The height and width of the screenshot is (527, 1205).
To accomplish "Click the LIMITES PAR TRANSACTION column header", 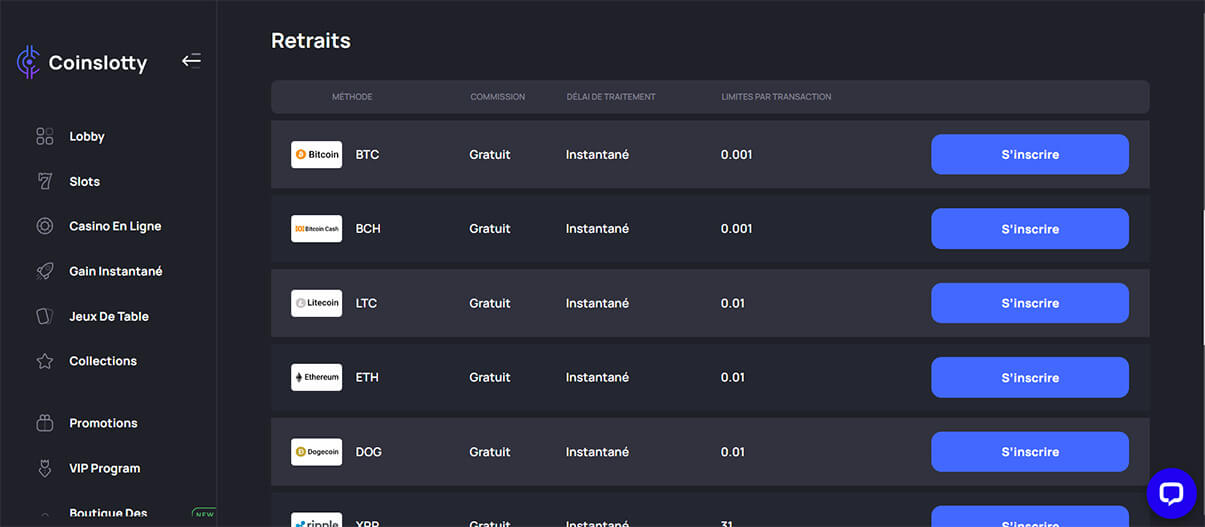I will 776,97.
